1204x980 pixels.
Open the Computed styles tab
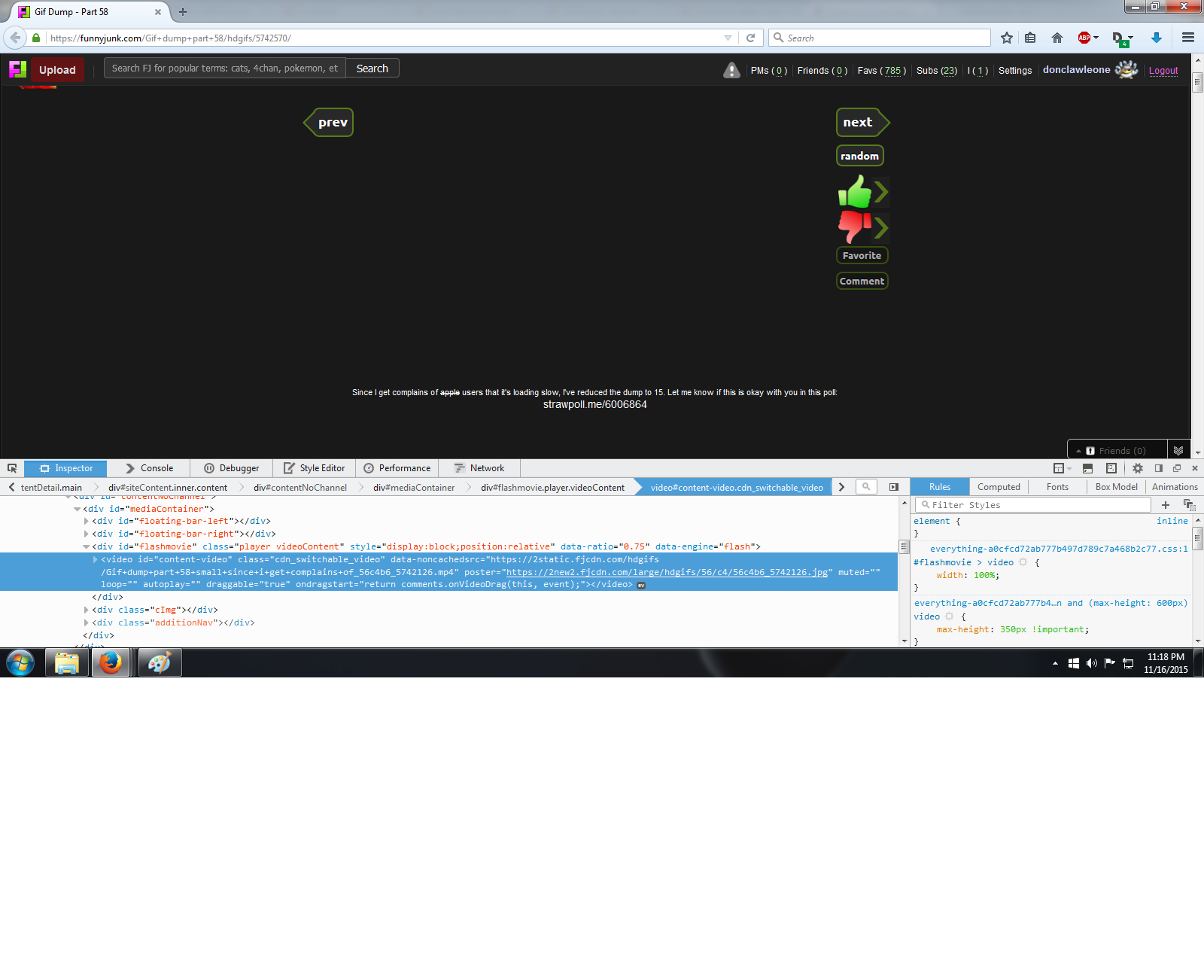[999, 487]
